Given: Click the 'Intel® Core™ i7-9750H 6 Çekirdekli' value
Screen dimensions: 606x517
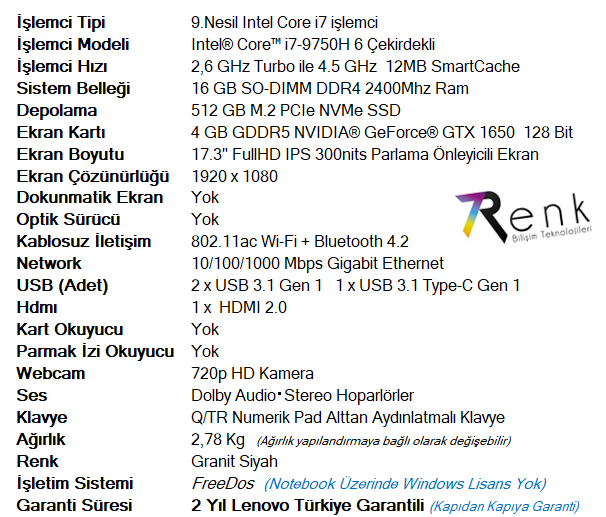Looking at the screenshot, I should [313, 44].
